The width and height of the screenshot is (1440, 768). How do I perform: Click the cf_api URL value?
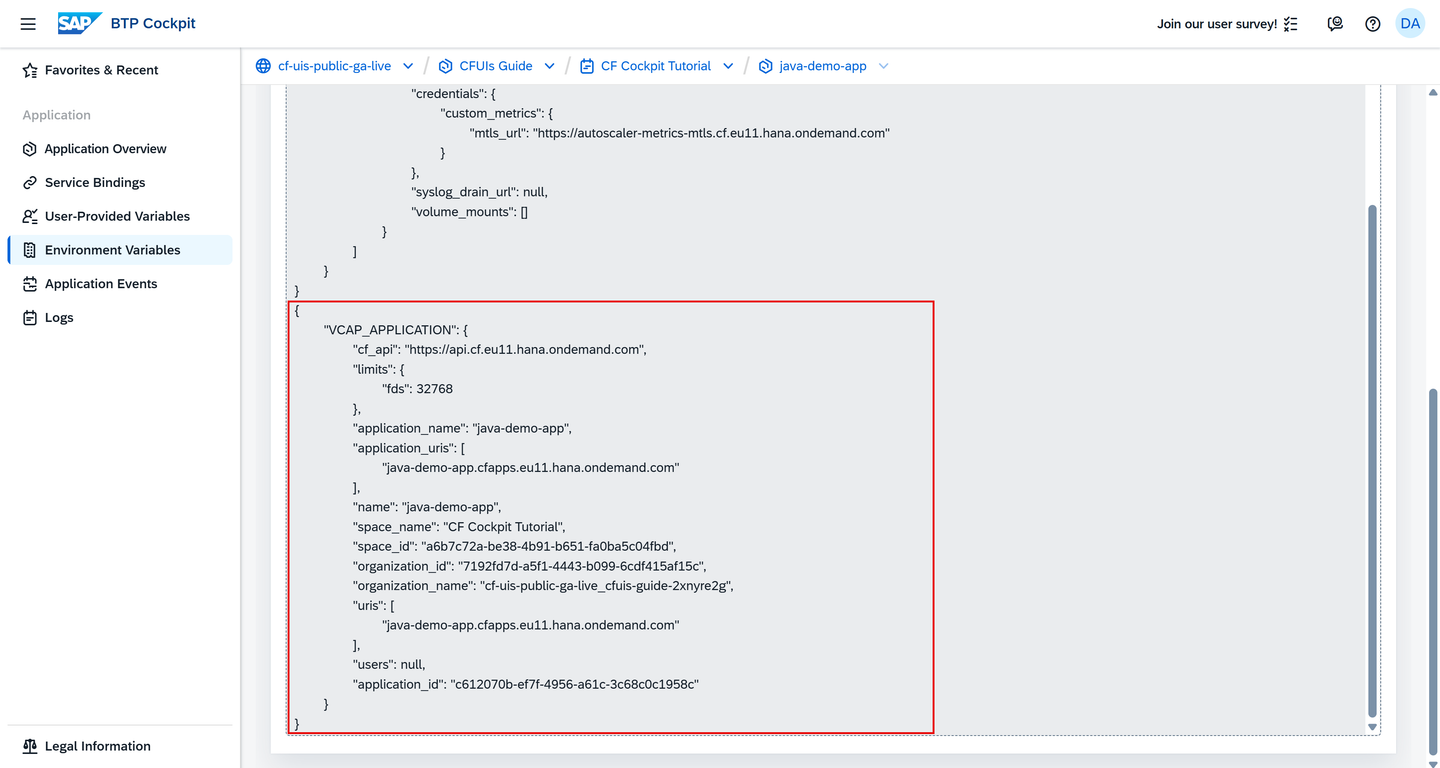pyautogui.click(x=523, y=350)
